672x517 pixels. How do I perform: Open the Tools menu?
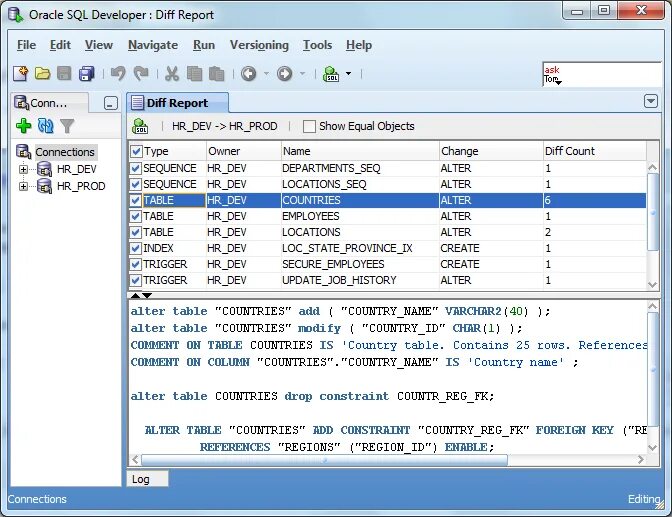[x=318, y=45]
